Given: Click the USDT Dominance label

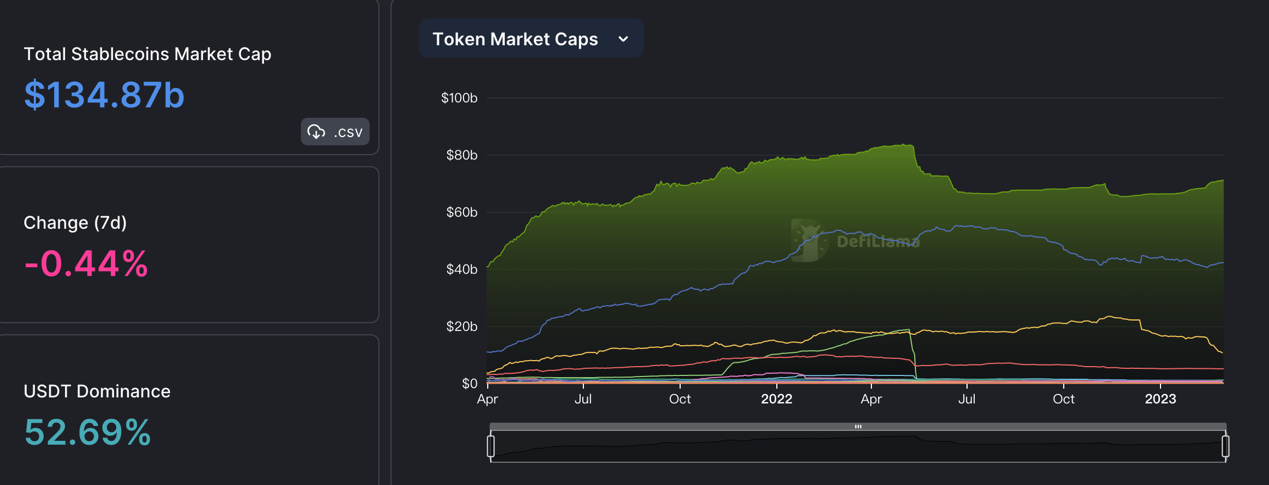Looking at the screenshot, I should [x=97, y=391].
